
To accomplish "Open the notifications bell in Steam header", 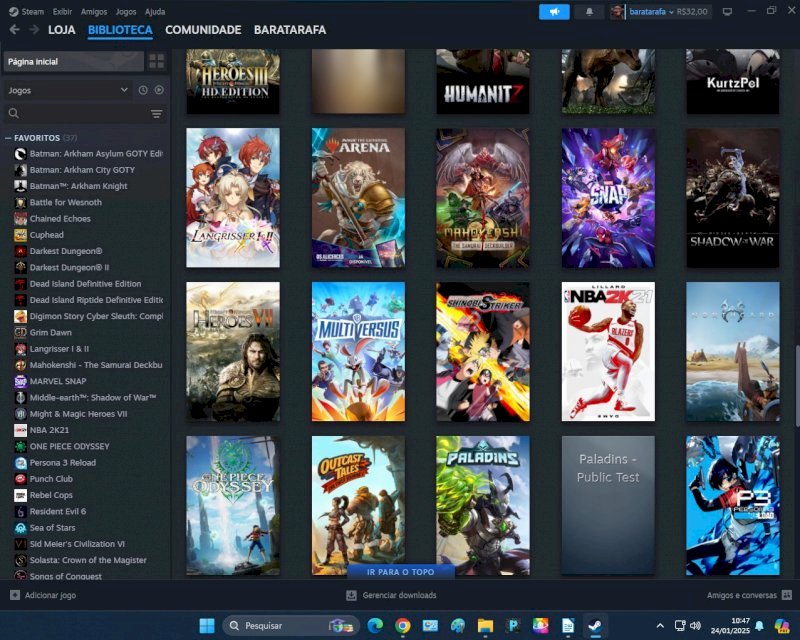I will pyautogui.click(x=589, y=11).
